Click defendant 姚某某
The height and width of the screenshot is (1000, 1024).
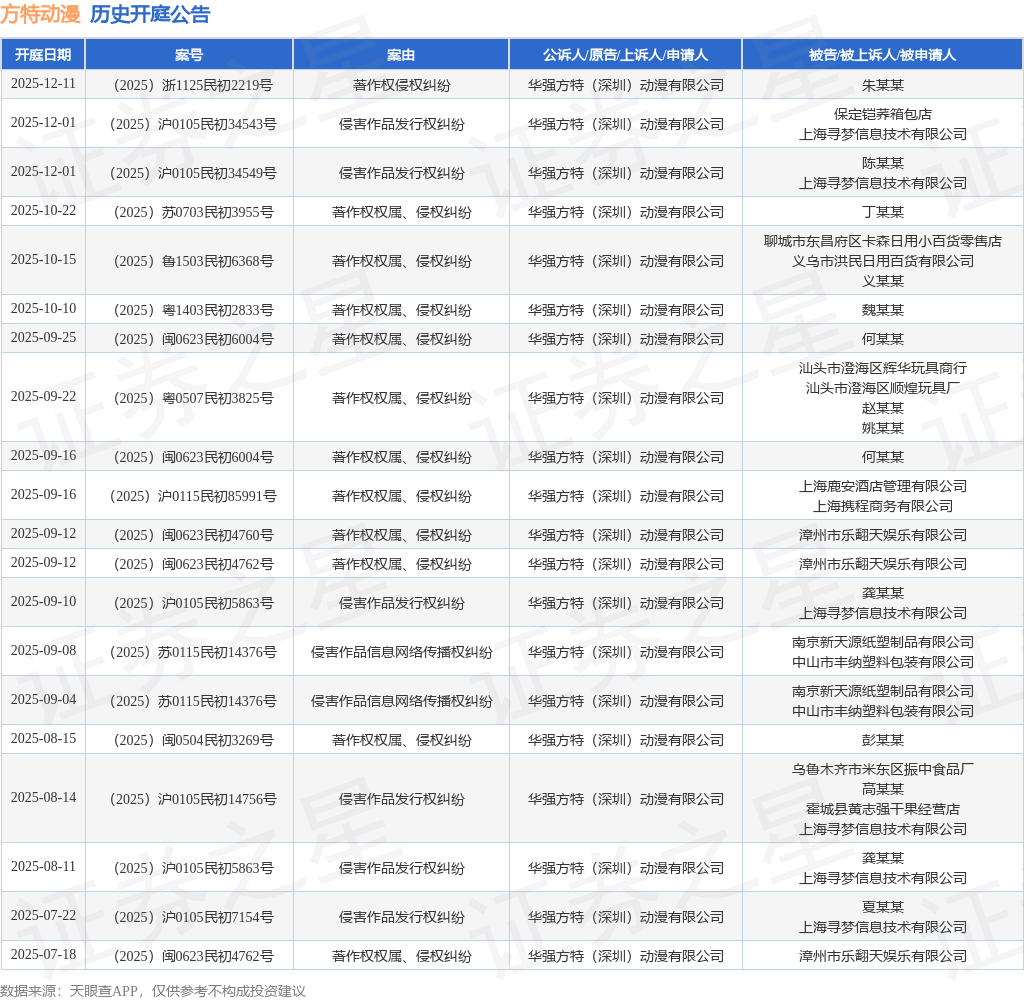[882, 428]
